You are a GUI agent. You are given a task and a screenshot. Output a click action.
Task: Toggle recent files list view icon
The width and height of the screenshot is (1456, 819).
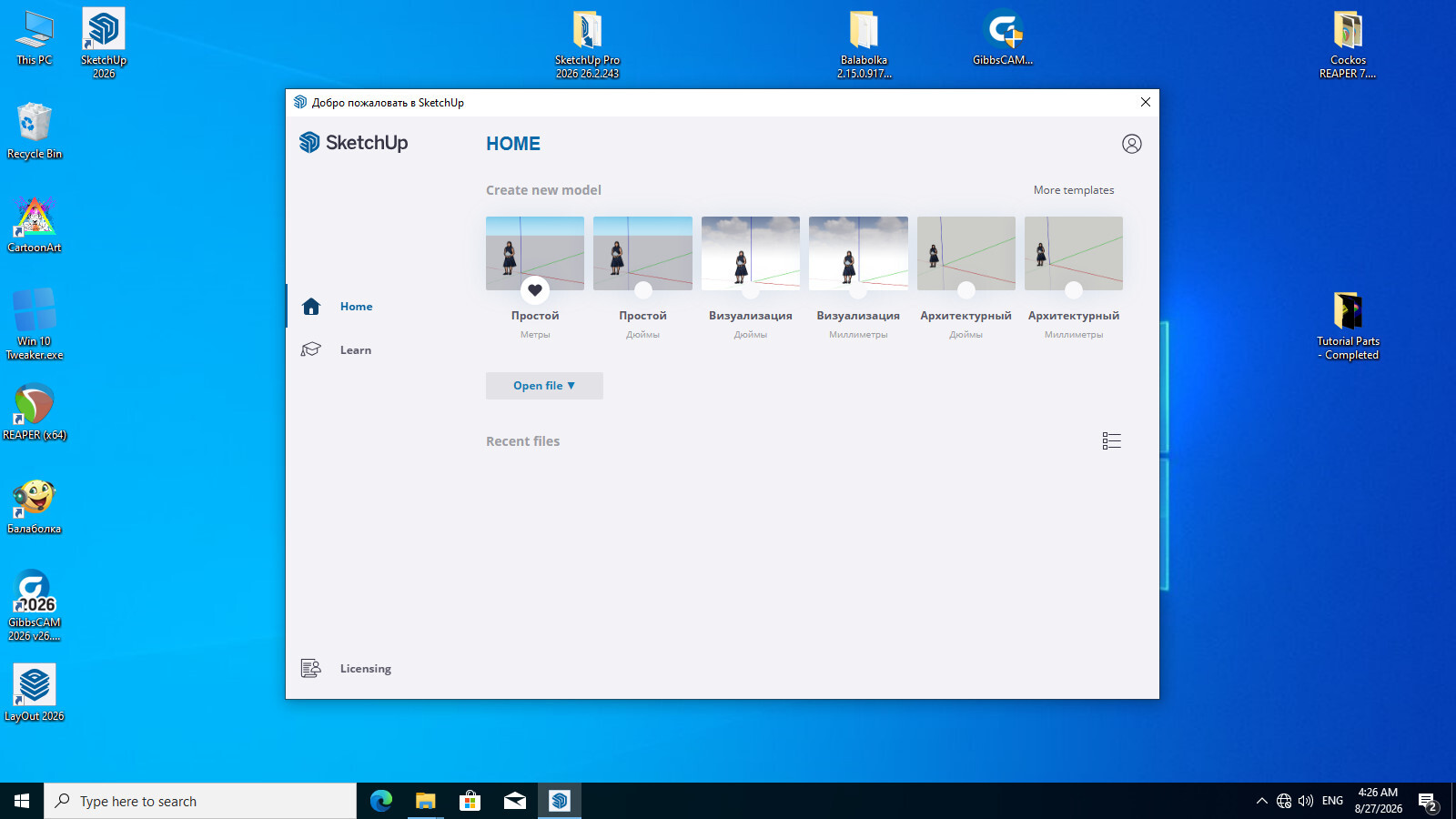tap(1111, 441)
